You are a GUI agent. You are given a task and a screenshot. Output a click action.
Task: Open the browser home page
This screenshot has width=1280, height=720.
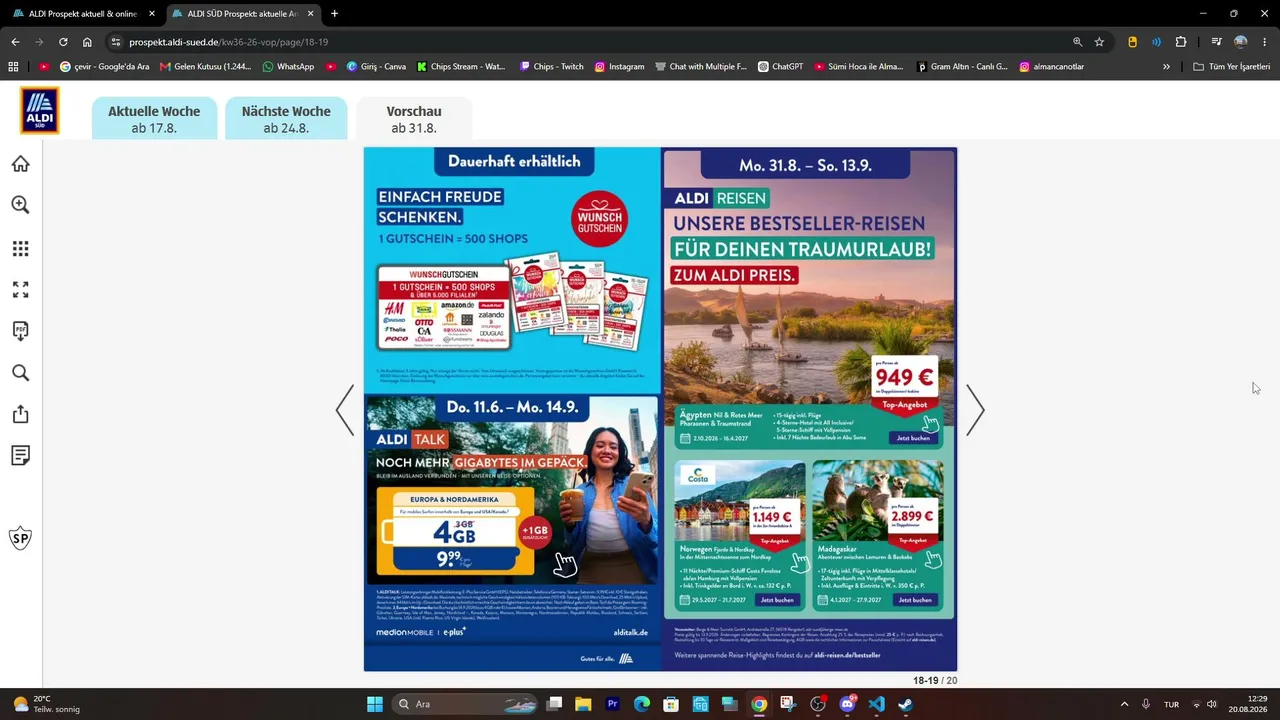pos(87,42)
